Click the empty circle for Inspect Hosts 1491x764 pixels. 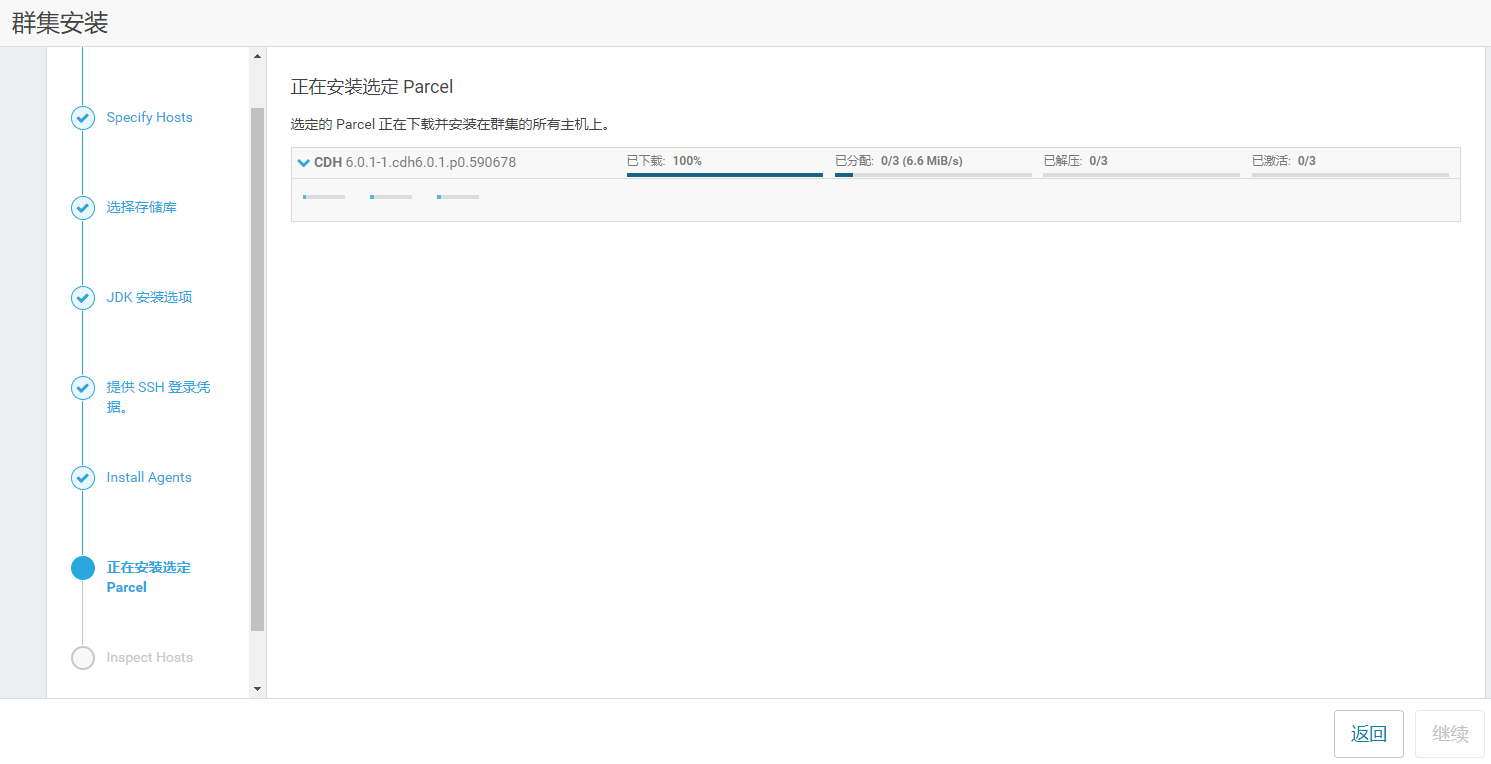(x=83, y=658)
